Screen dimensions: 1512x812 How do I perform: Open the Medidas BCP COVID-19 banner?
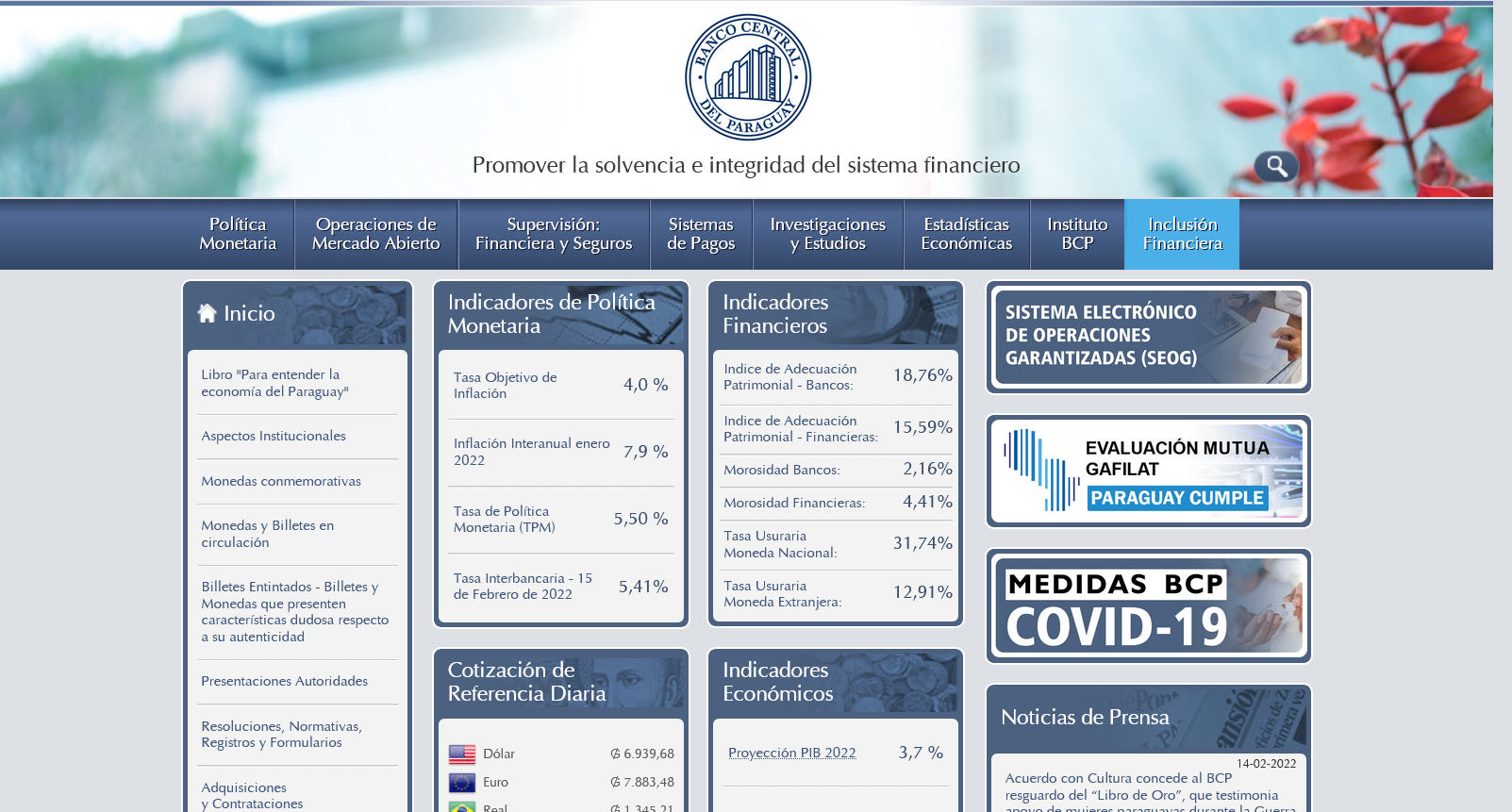[1148, 605]
